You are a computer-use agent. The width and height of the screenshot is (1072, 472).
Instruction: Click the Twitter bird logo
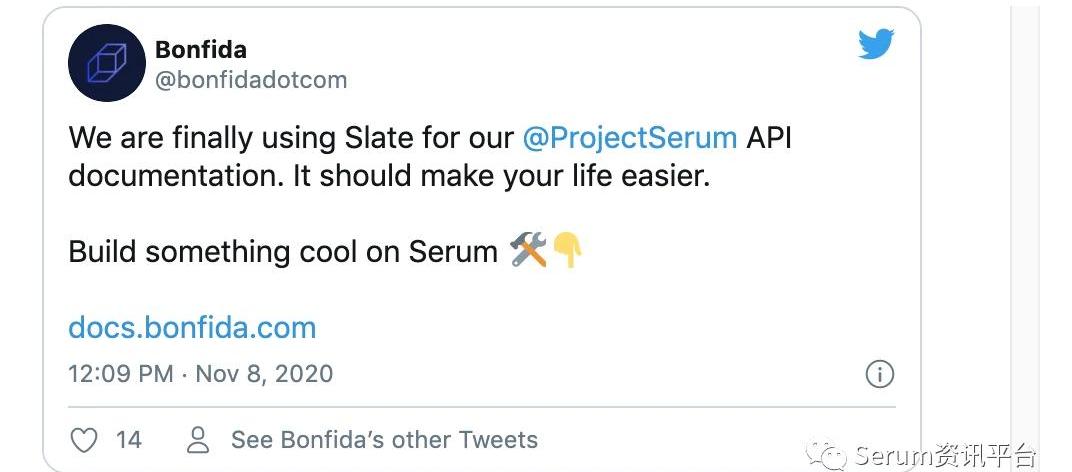tap(876, 44)
